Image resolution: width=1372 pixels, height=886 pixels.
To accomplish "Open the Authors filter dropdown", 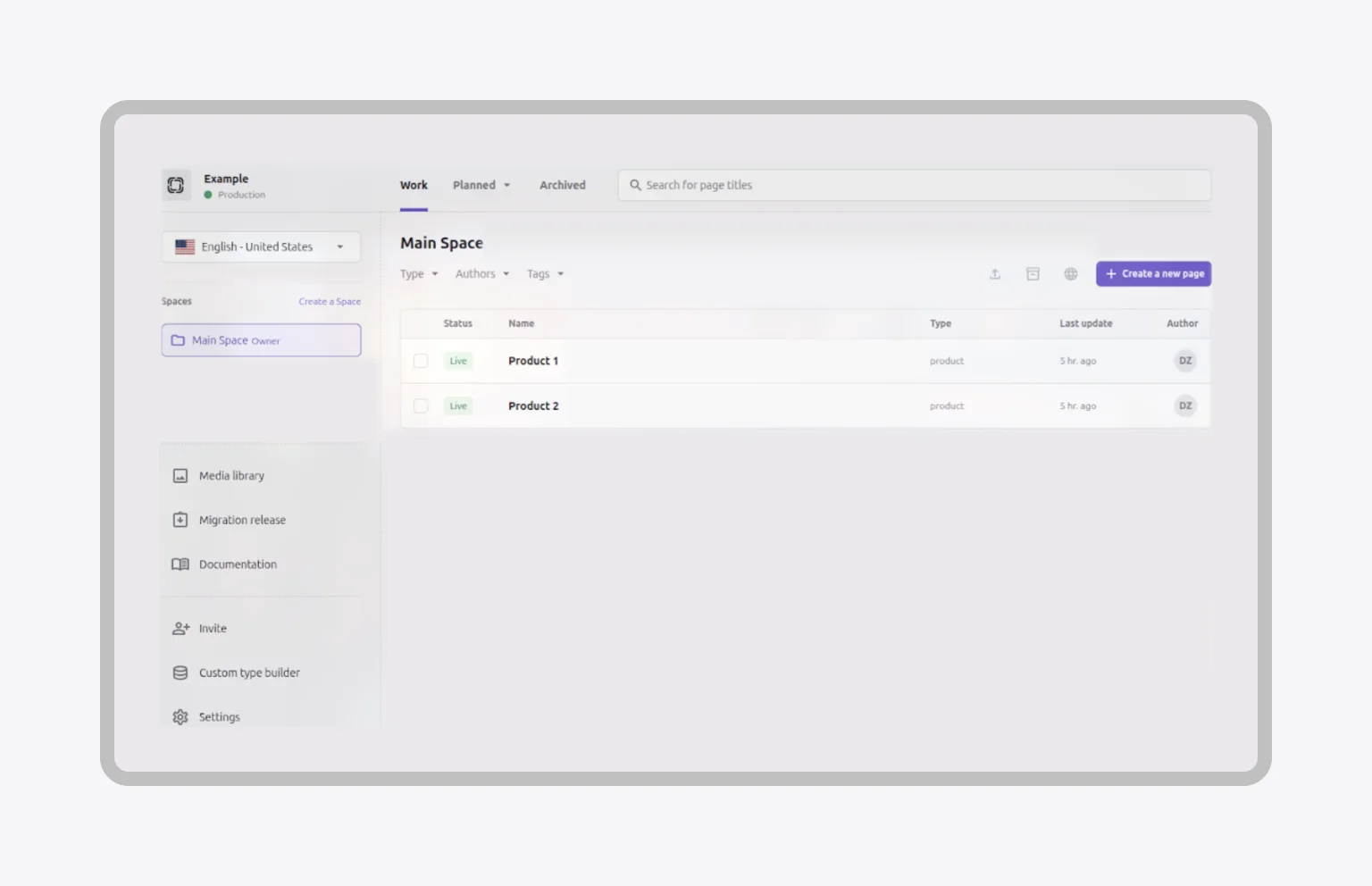I will click(481, 273).
